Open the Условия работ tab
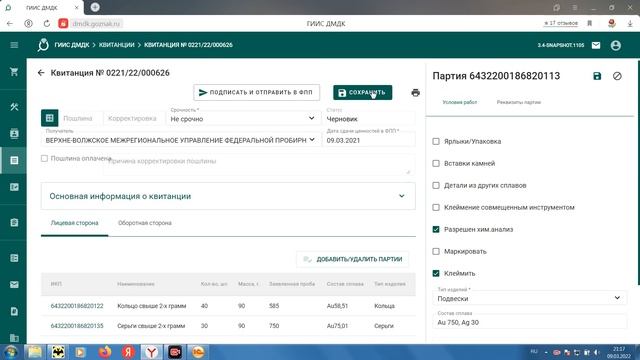This screenshot has width=640, height=360. click(460, 102)
